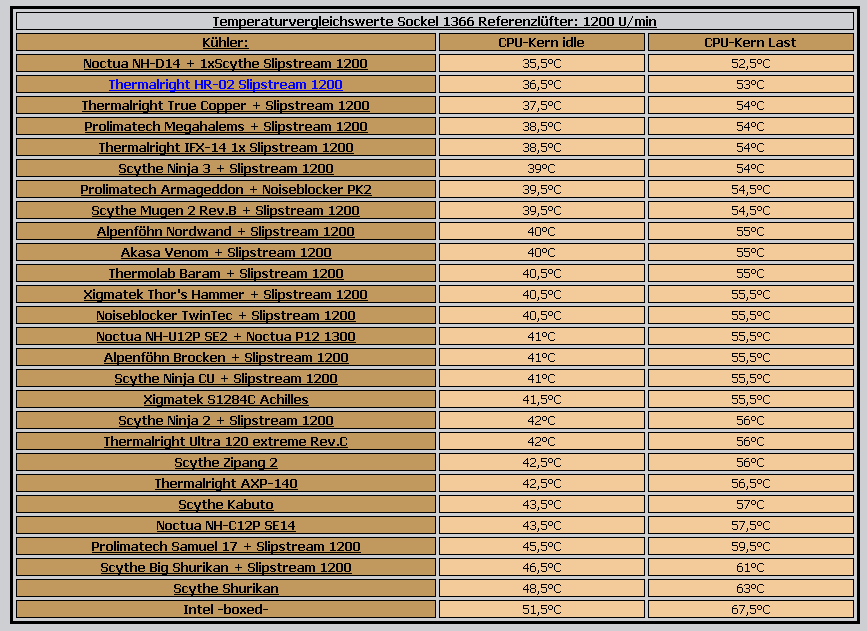This screenshot has width=867, height=631.
Task: Select Scythe Mugen 2 Rev.B link
Action: [225, 210]
